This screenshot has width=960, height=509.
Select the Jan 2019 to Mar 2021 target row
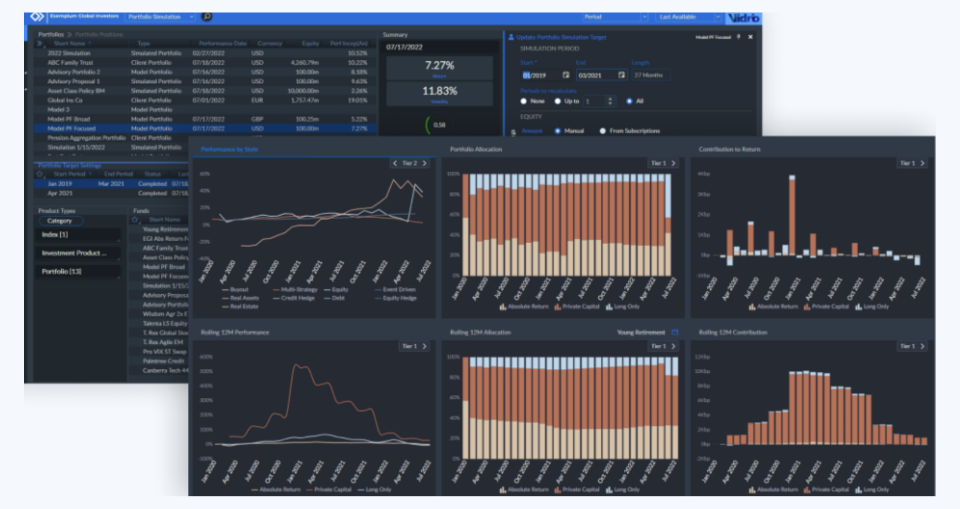coord(111,183)
